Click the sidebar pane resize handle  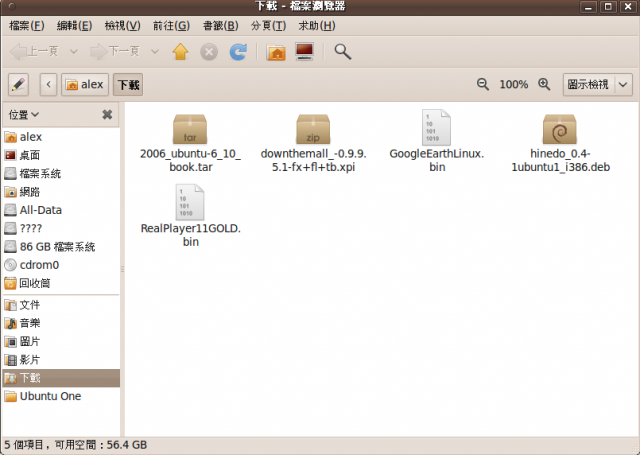click(122, 269)
